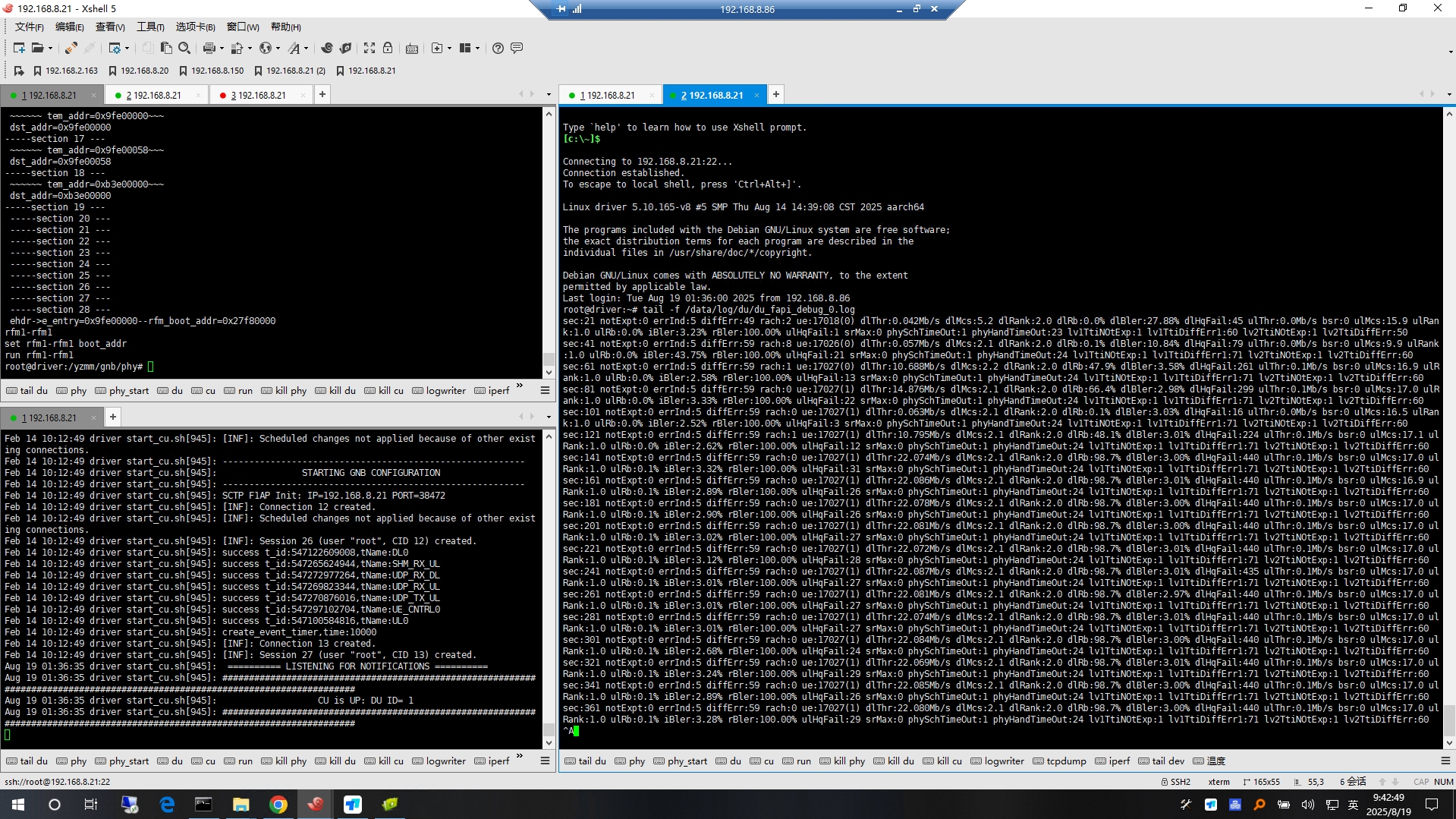The width and height of the screenshot is (1456, 819).
Task: Expand open-folder dropdown arrow
Action: tap(50, 48)
